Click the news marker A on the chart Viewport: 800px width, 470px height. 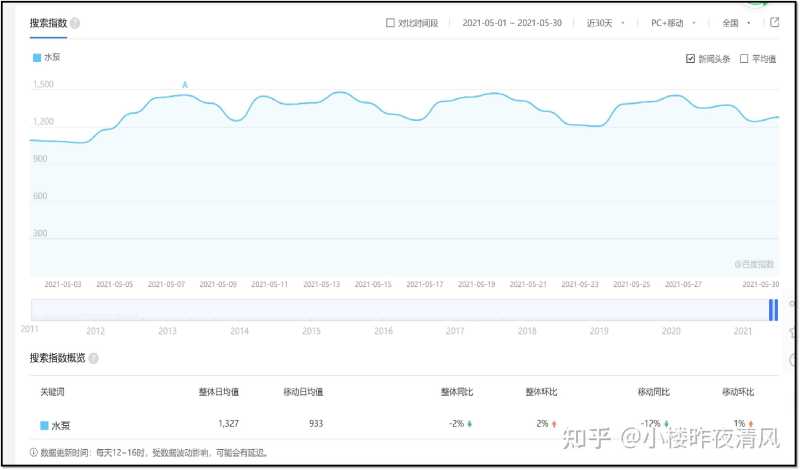click(x=185, y=85)
